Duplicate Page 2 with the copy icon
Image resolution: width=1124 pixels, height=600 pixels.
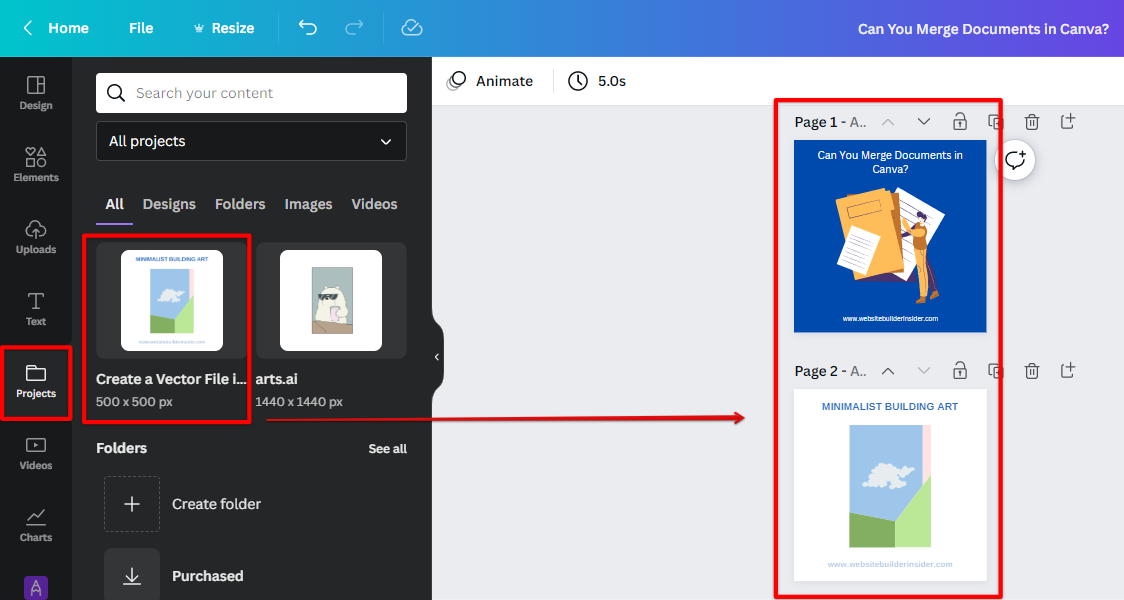(x=996, y=370)
